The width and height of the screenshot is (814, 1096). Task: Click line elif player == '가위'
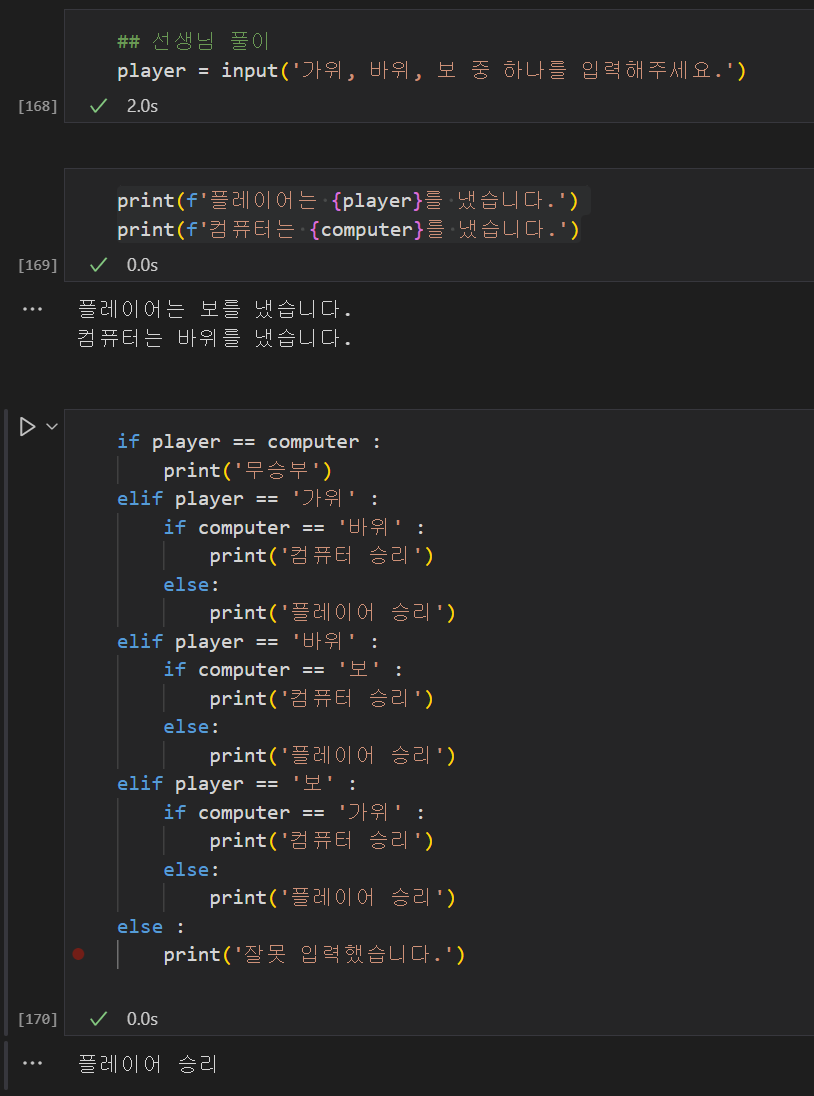[247, 499]
